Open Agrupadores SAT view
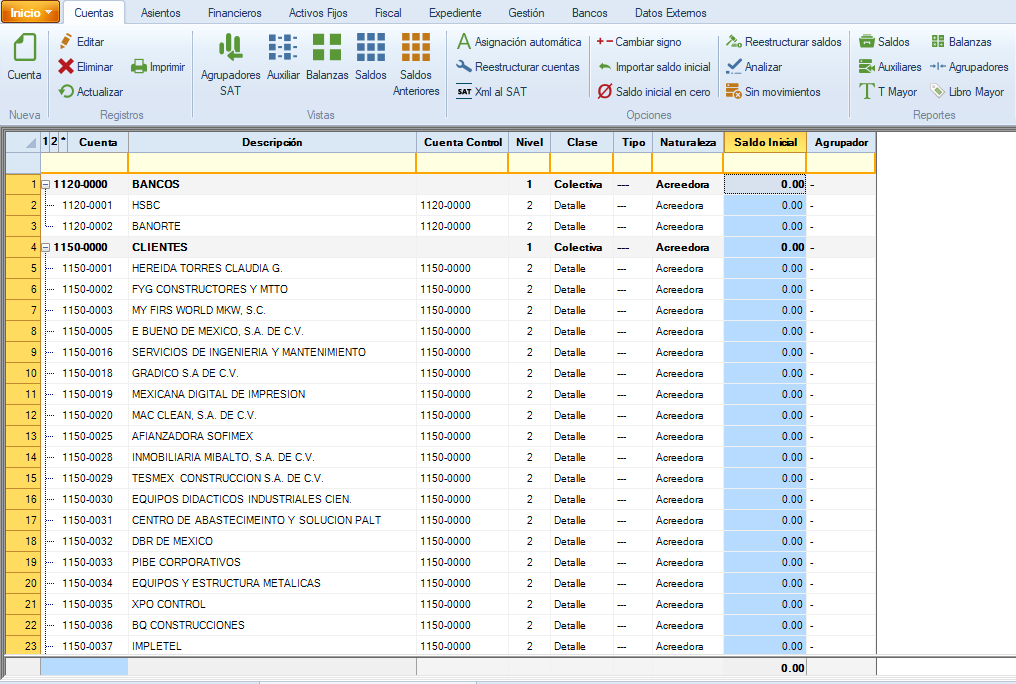The width and height of the screenshot is (1016, 684). (230, 48)
